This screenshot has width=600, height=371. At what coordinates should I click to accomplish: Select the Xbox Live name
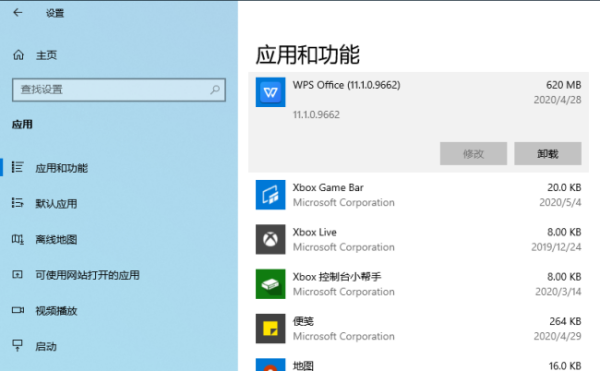(x=315, y=232)
